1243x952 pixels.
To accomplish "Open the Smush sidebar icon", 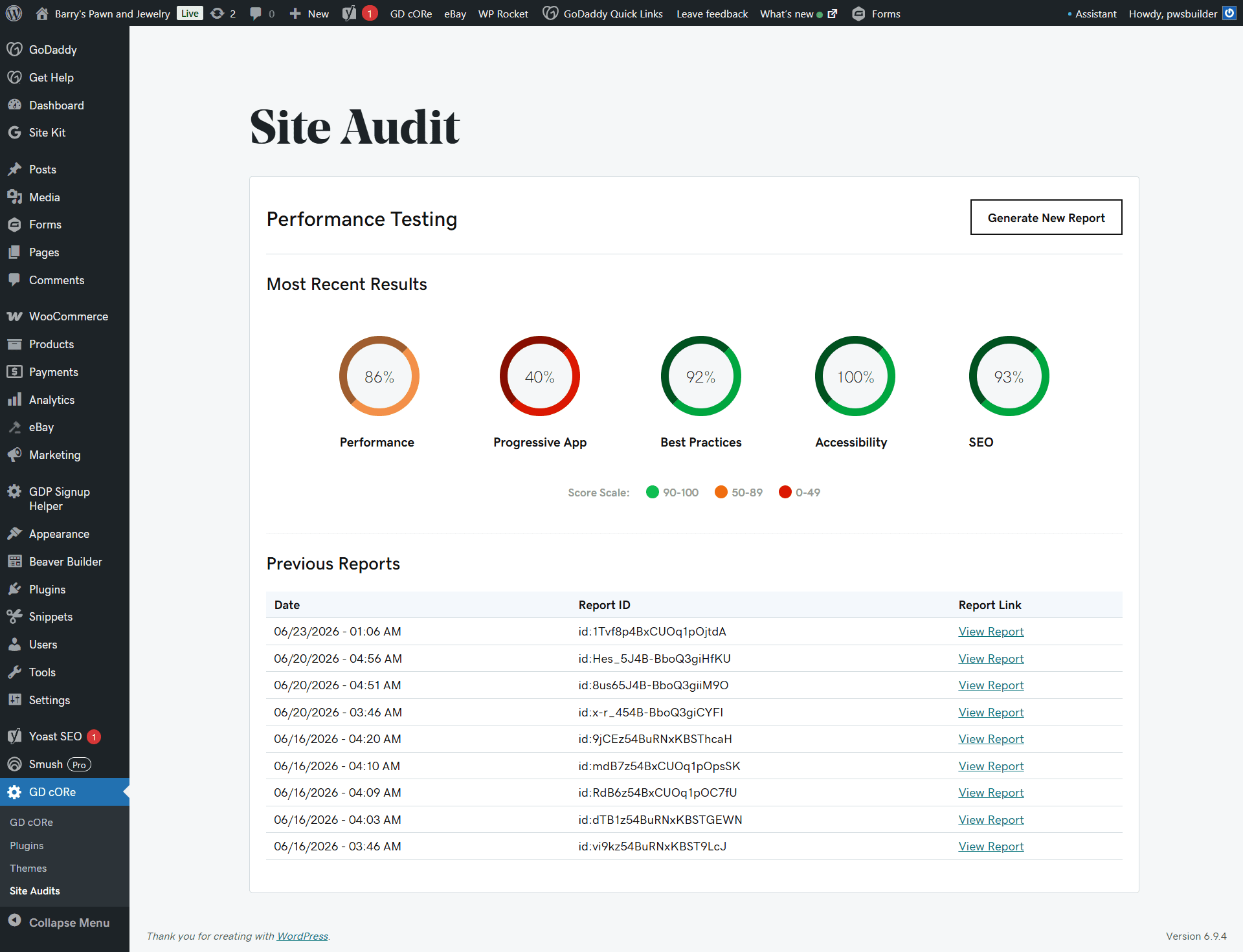I will (x=14, y=764).
